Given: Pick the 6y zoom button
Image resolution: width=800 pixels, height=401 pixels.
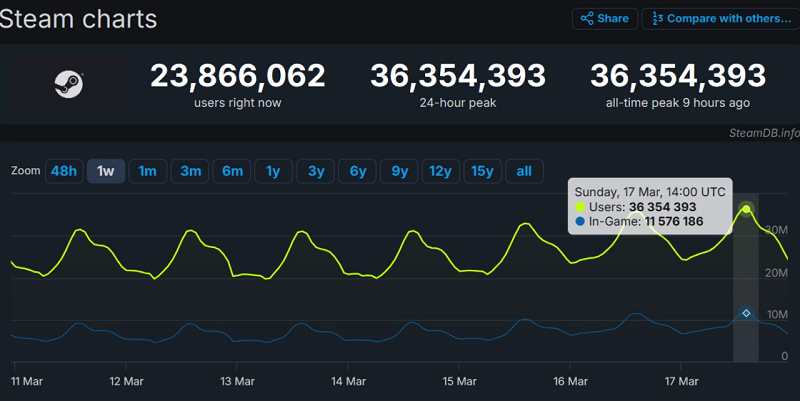Looking at the screenshot, I should coord(357,171).
